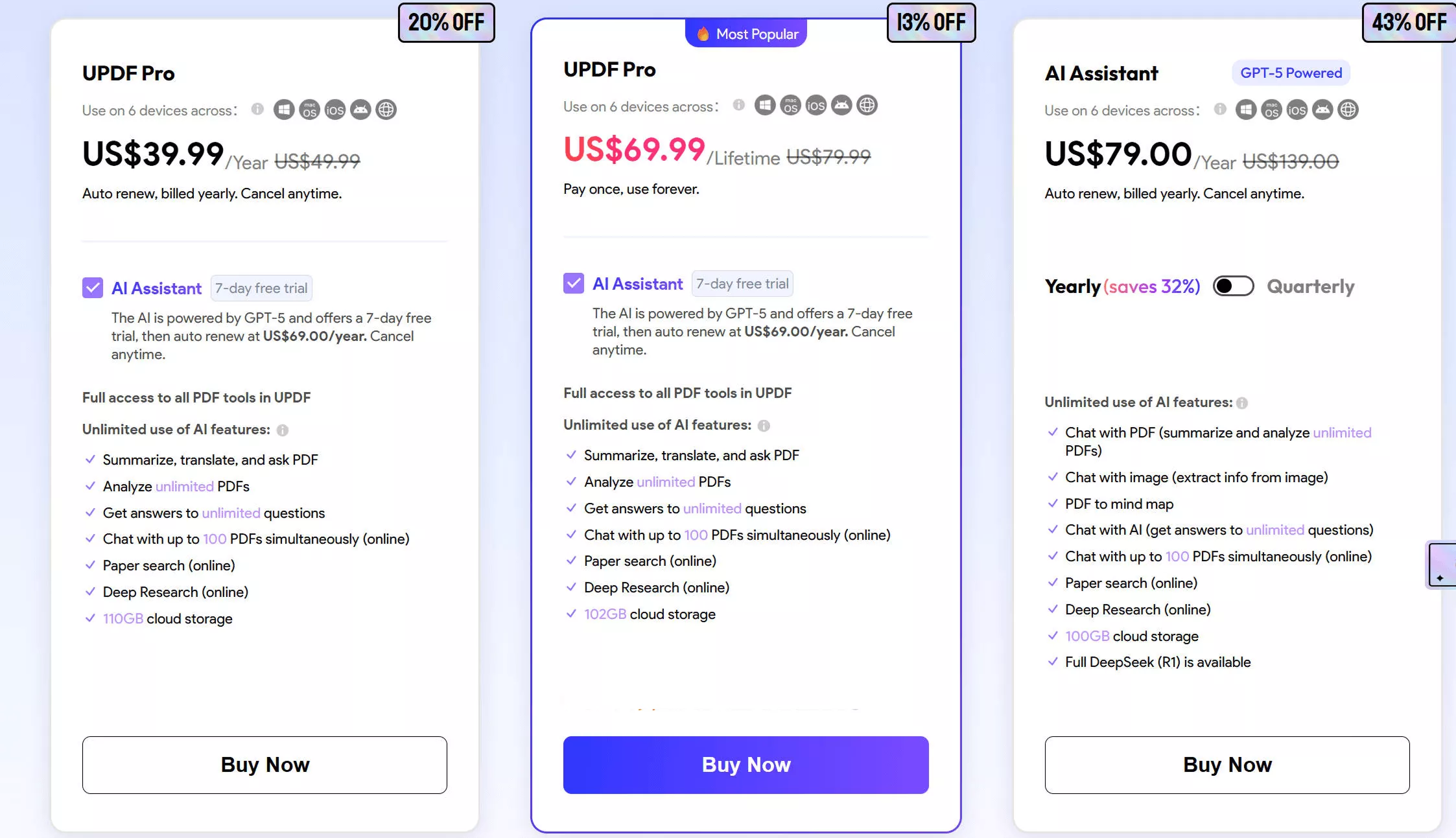Click the info icon beside 'Unlimited use of AI features'
1456x838 pixels.
pyautogui.click(x=282, y=430)
